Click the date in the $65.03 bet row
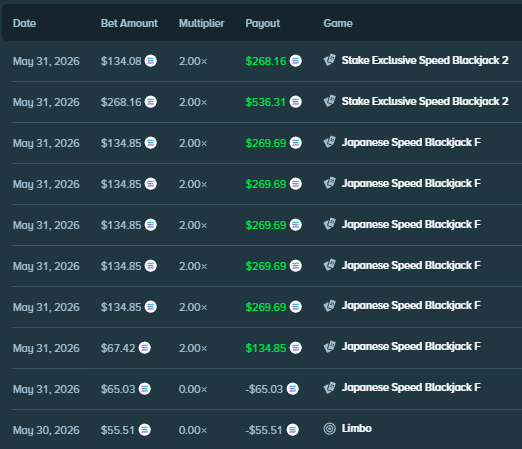This screenshot has width=522, height=449. [46, 389]
